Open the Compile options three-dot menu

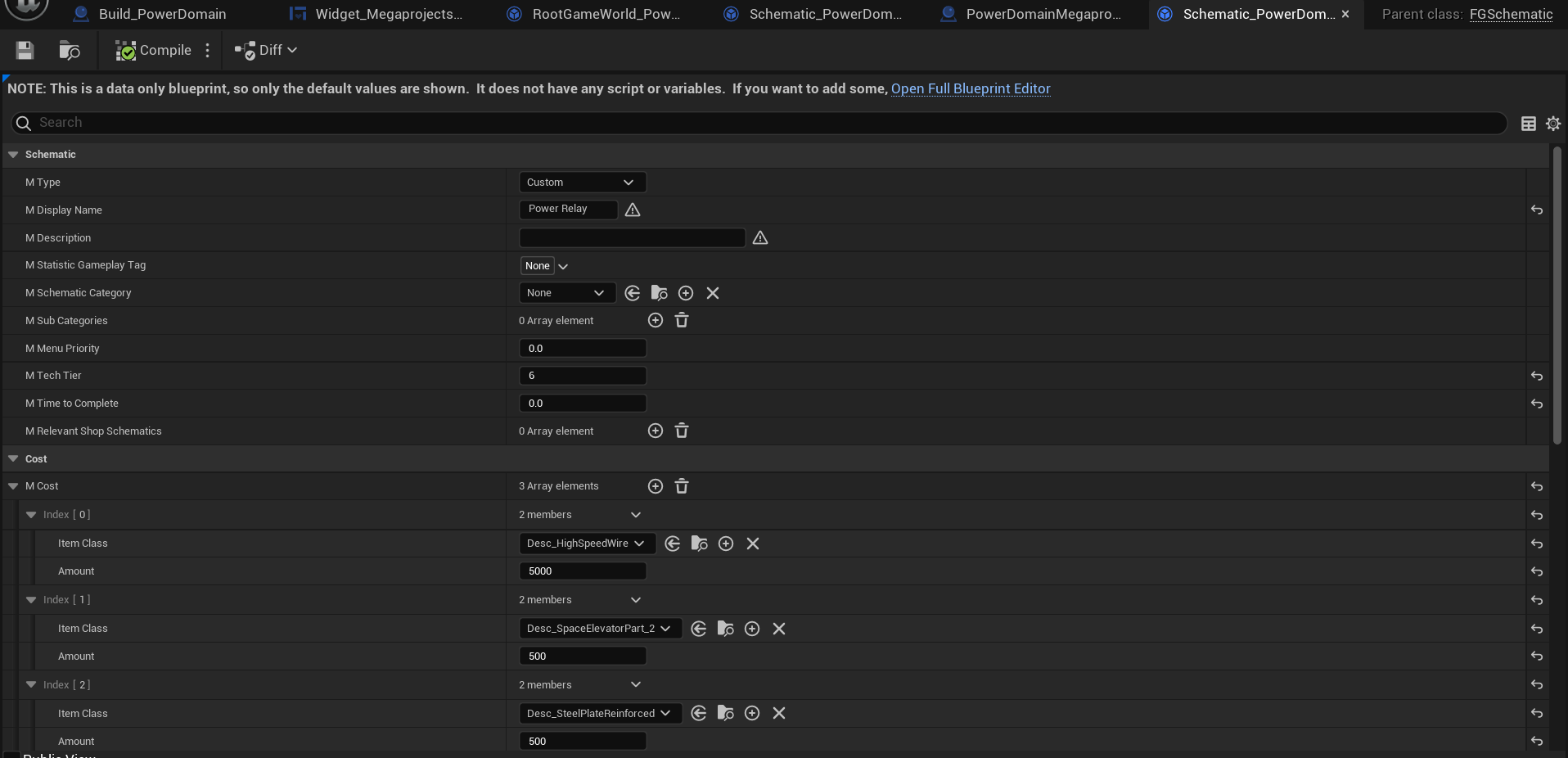click(x=208, y=51)
